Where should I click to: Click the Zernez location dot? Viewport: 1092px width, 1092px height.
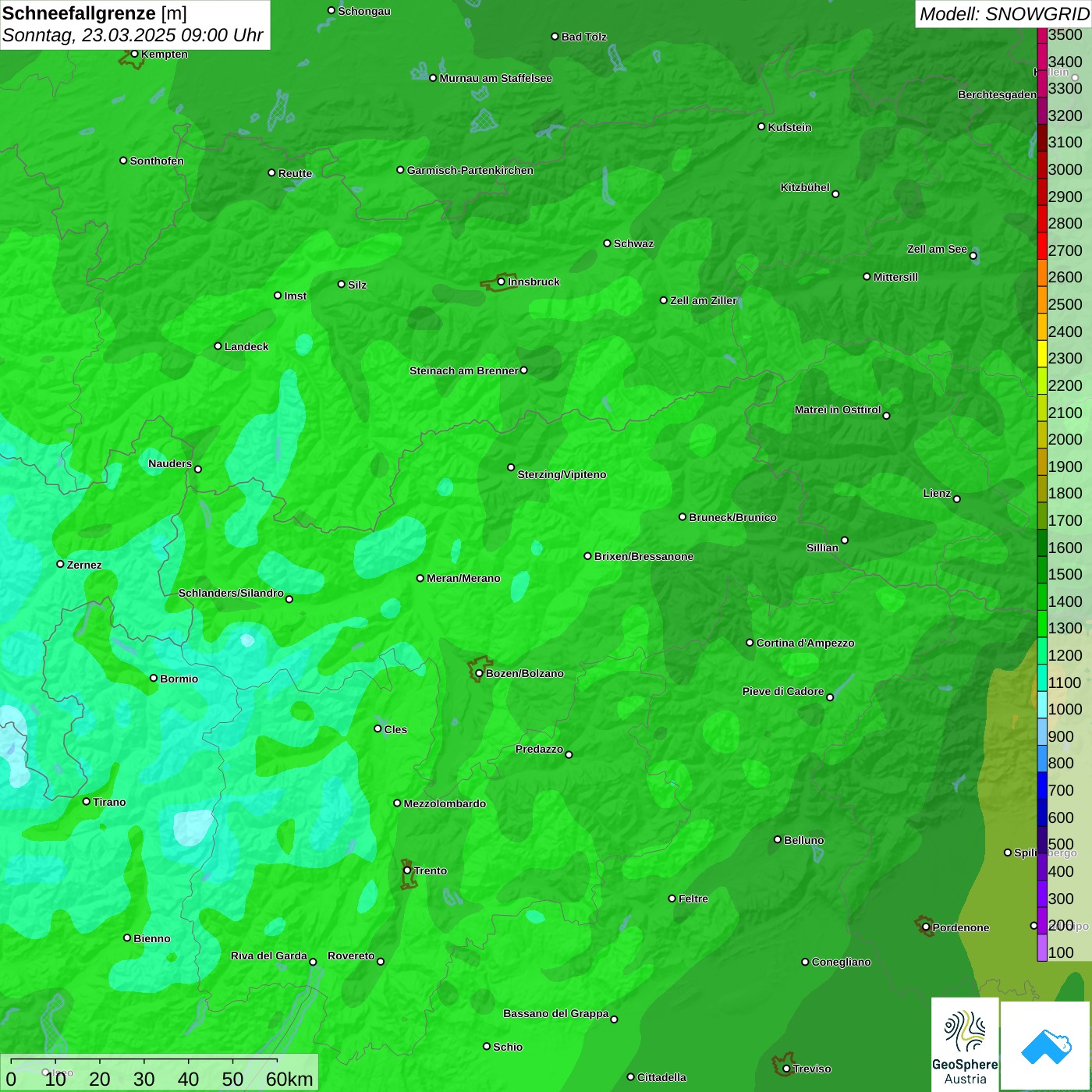[x=60, y=564]
